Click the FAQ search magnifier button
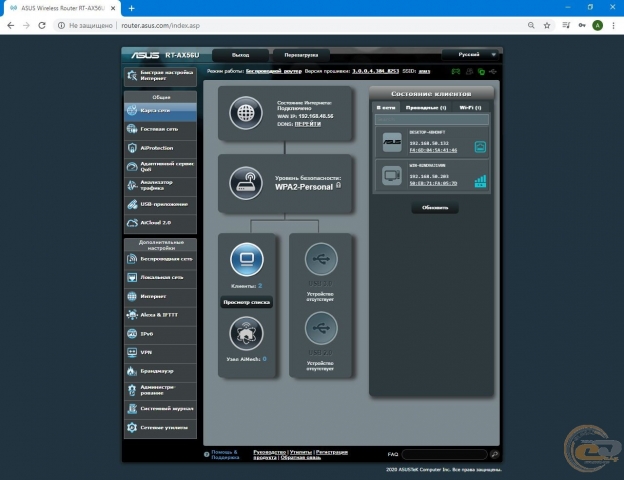The image size is (624, 480). pyautogui.click(x=495, y=455)
